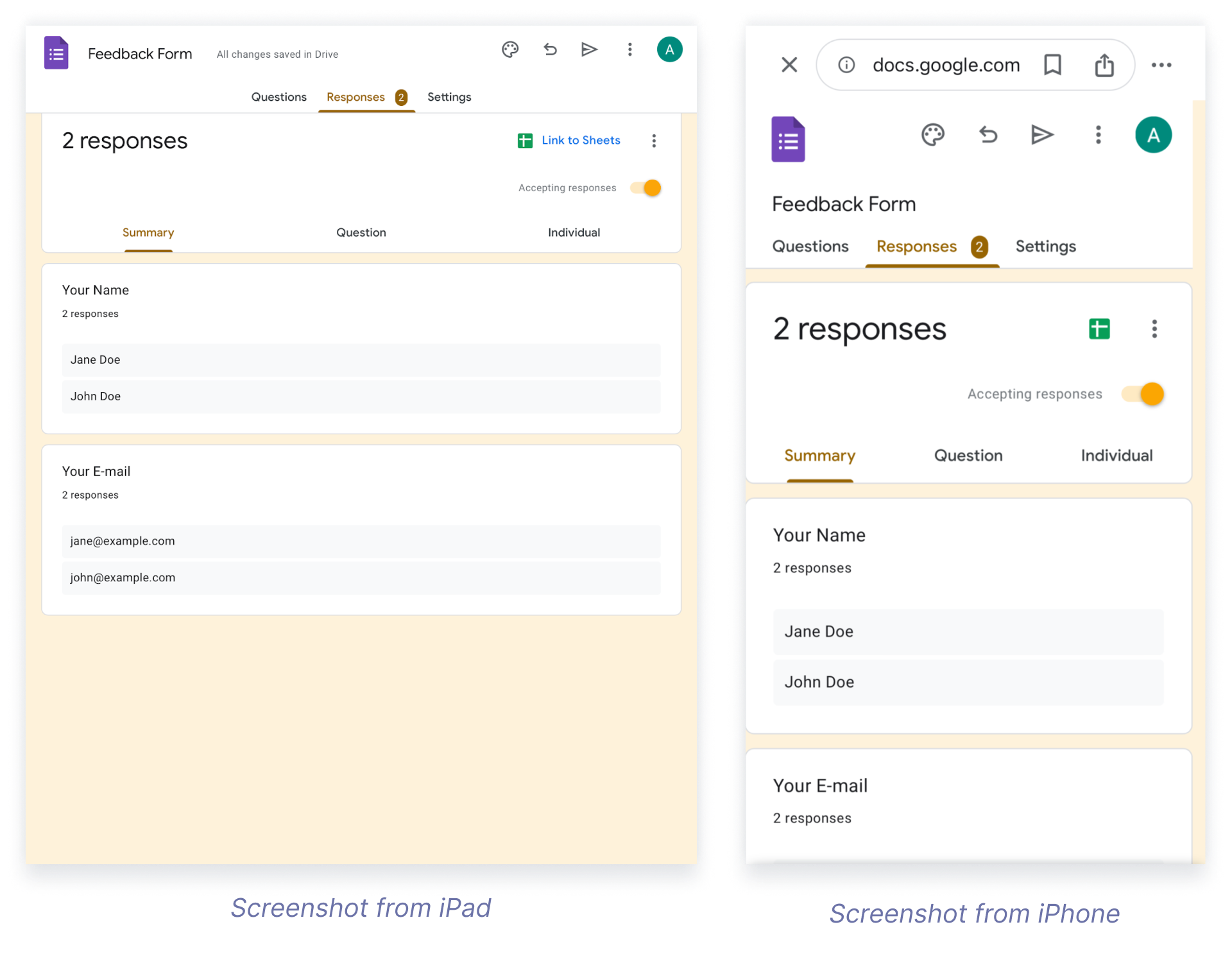This screenshot has width=1232, height=954.
Task: Click Link to Sheets button
Action: 569,141
